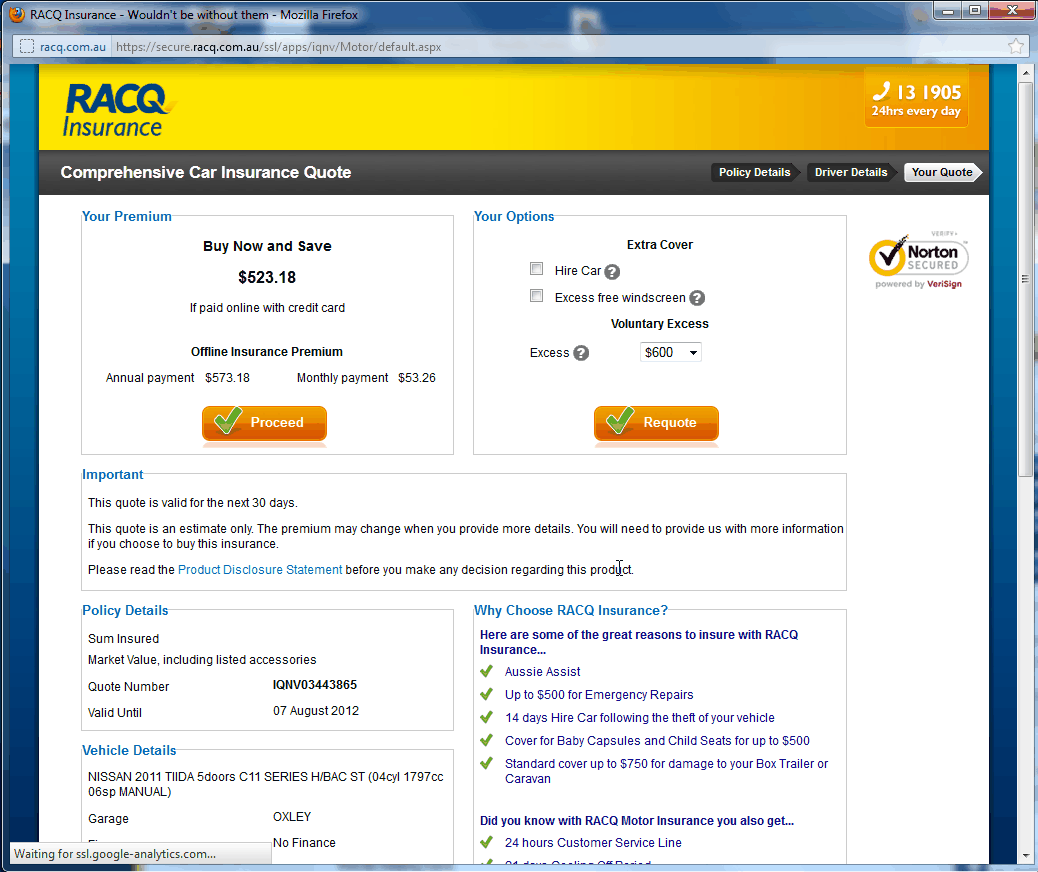Click the scrollbar down arrow

point(1025,856)
